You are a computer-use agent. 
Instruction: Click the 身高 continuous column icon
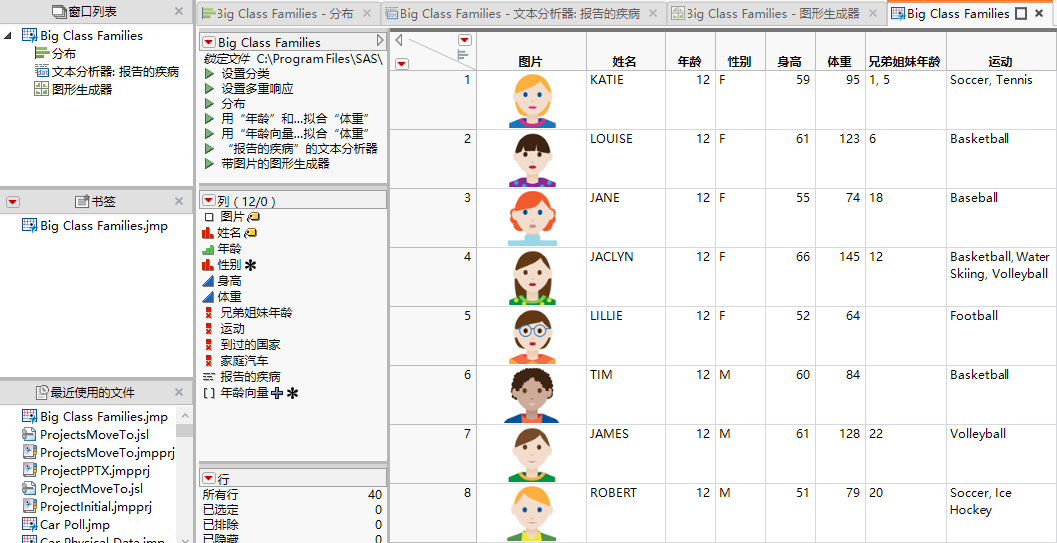click(208, 281)
